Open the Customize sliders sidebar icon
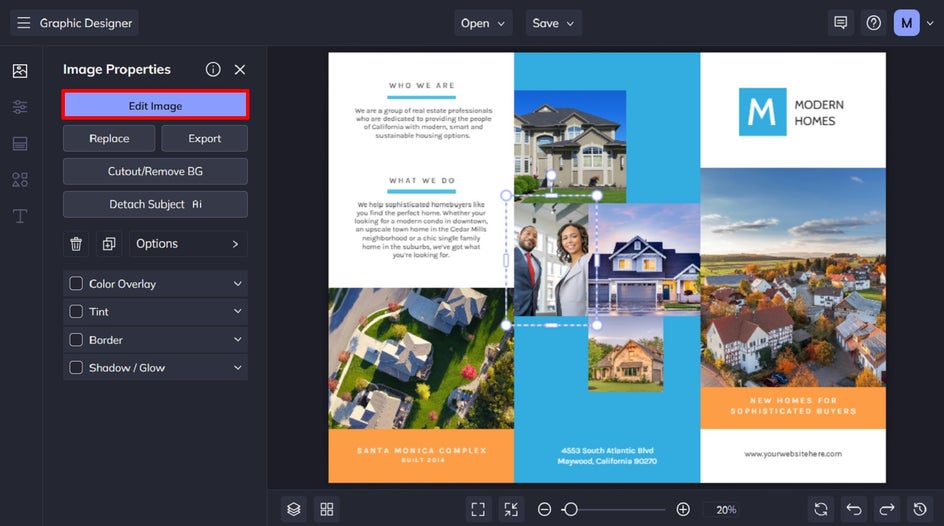Screen dimensions: 944x526 point(20,107)
